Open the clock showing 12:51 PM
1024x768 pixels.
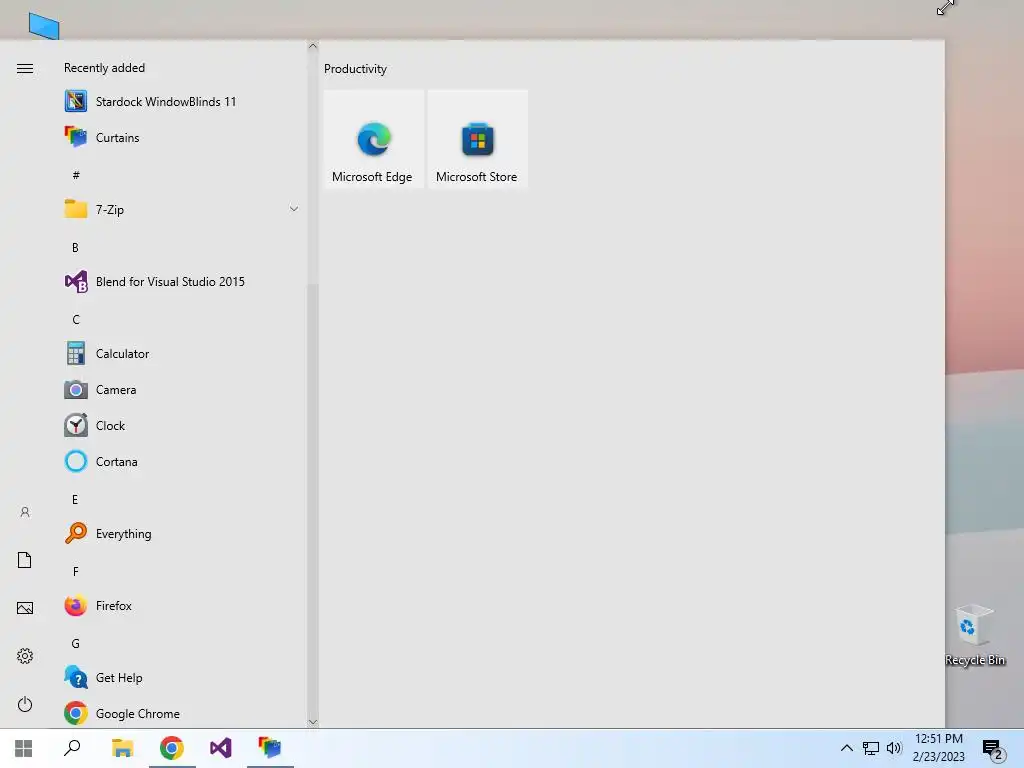[x=938, y=748]
